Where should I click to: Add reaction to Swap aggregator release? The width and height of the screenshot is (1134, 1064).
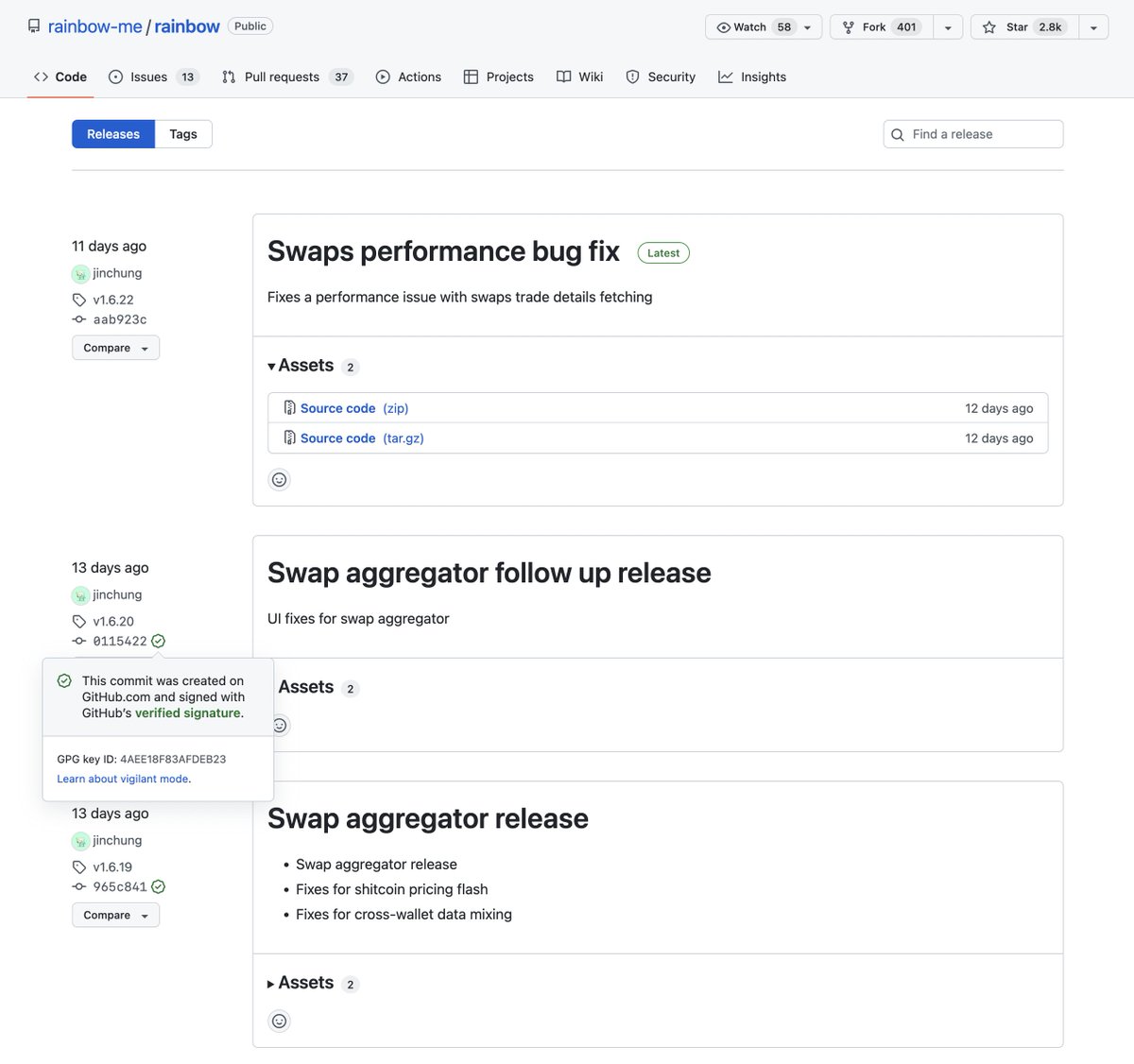pos(279,1021)
